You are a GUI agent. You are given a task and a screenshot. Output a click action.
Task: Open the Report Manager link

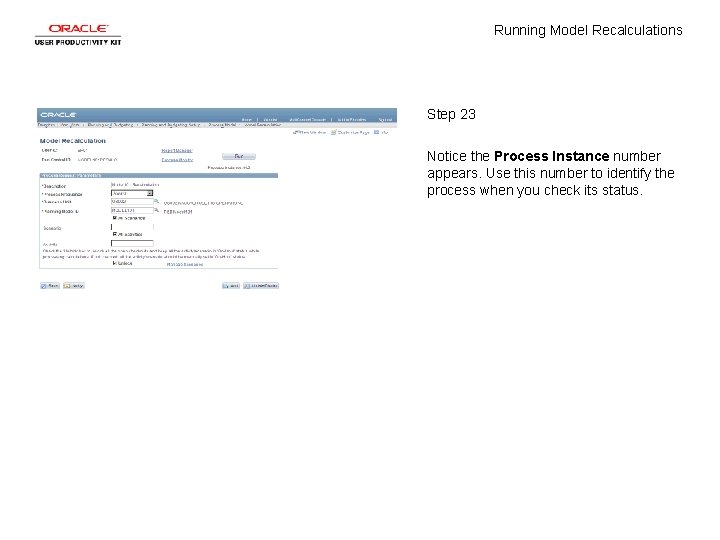177,151
